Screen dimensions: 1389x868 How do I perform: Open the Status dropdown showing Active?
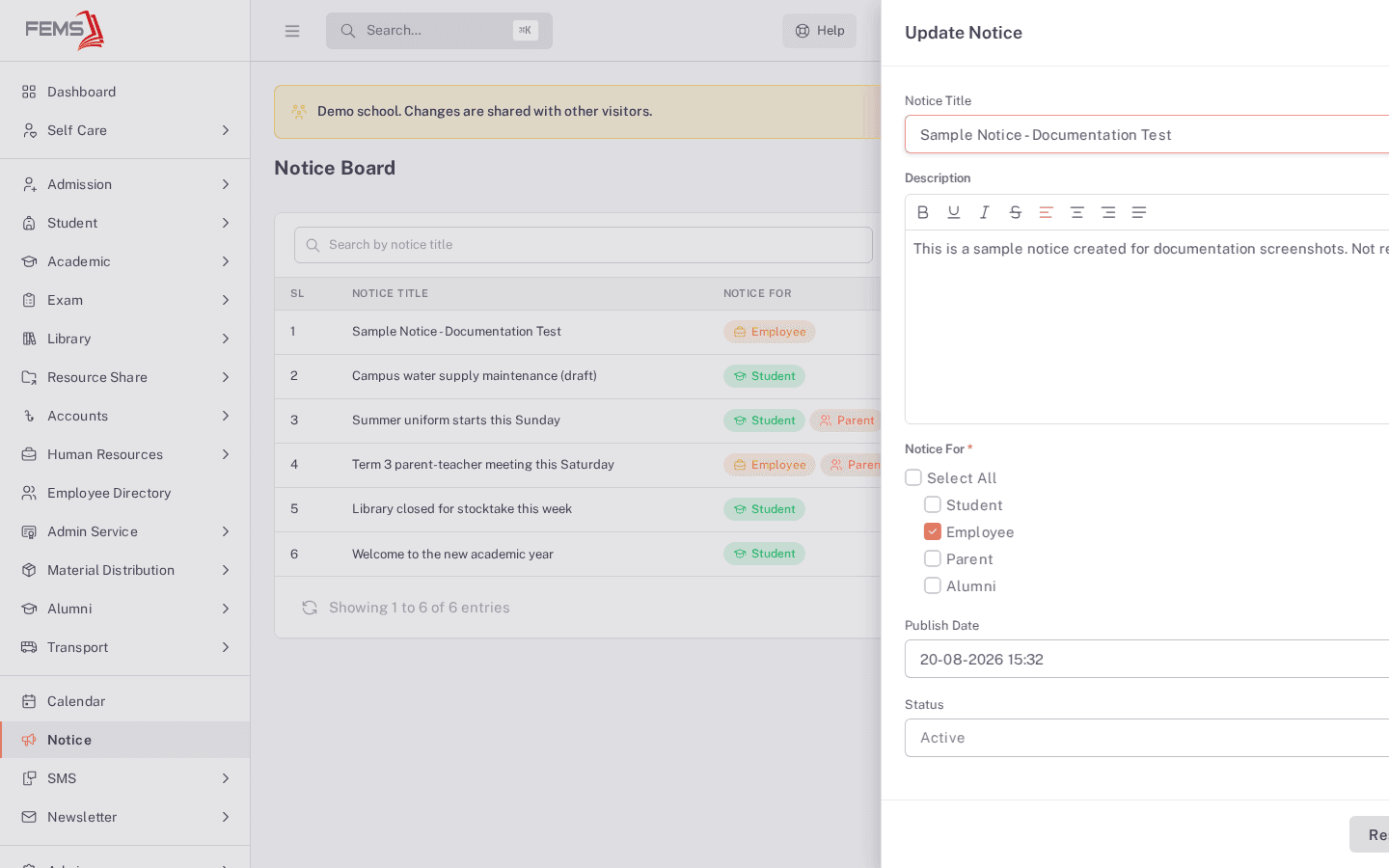1147,738
